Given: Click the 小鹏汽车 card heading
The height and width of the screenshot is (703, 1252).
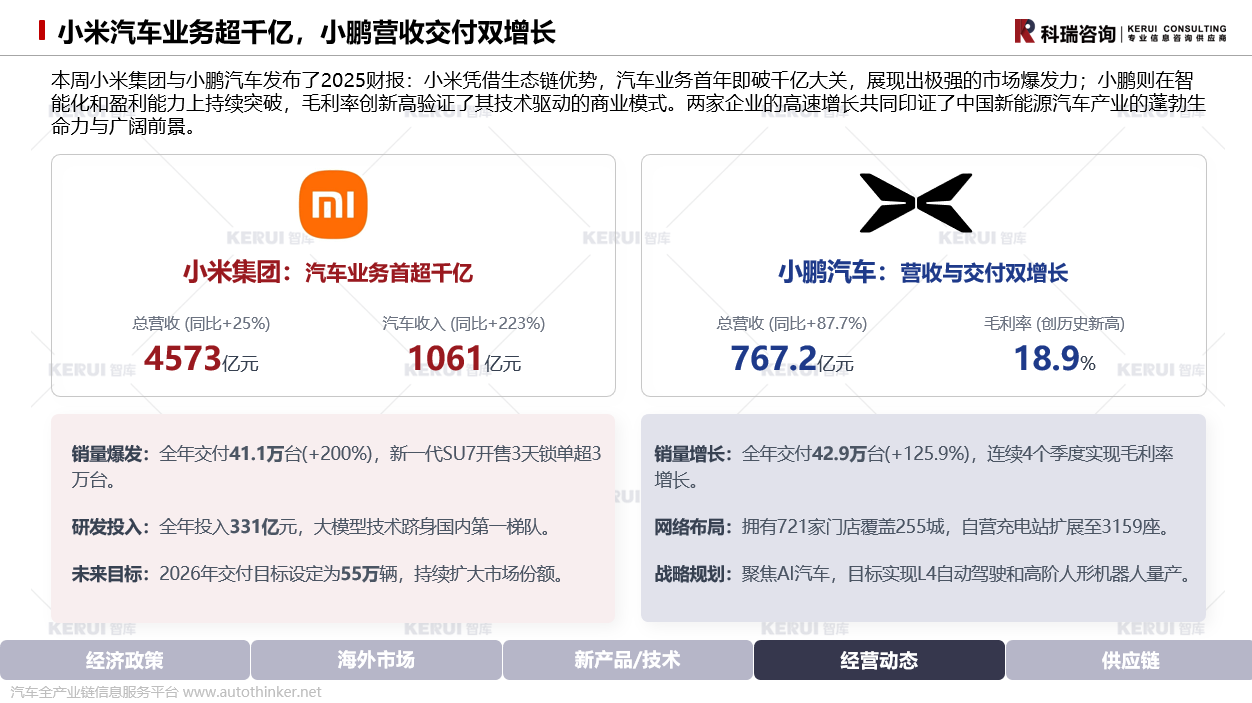Looking at the screenshot, I should 923,272.
